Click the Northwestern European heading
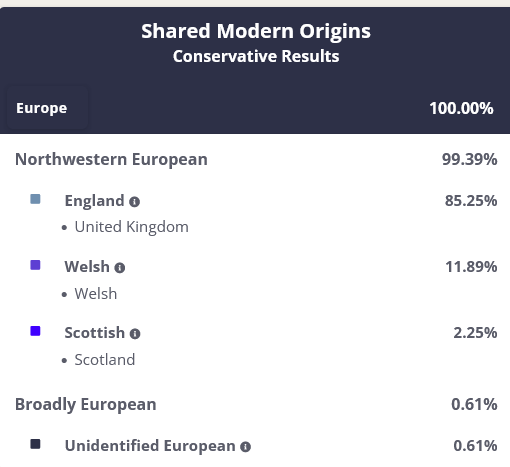This screenshot has width=510, height=467. 111,160
